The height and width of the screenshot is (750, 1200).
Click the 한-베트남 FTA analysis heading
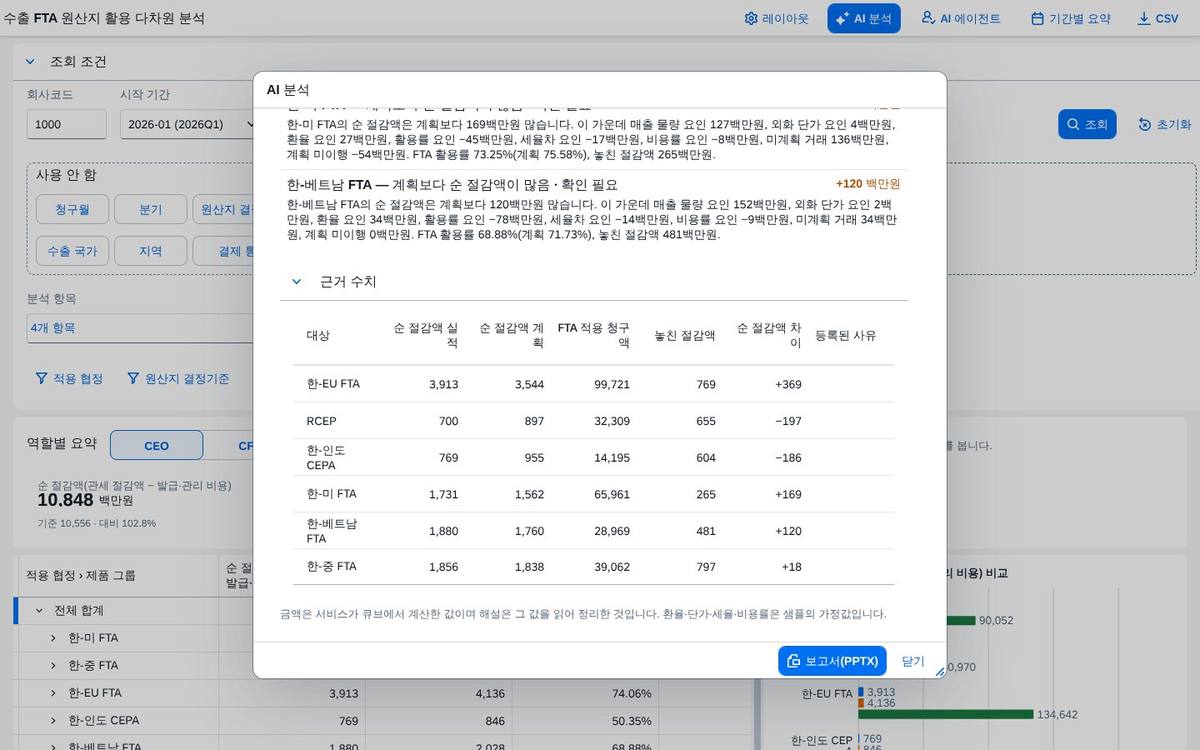click(452, 185)
